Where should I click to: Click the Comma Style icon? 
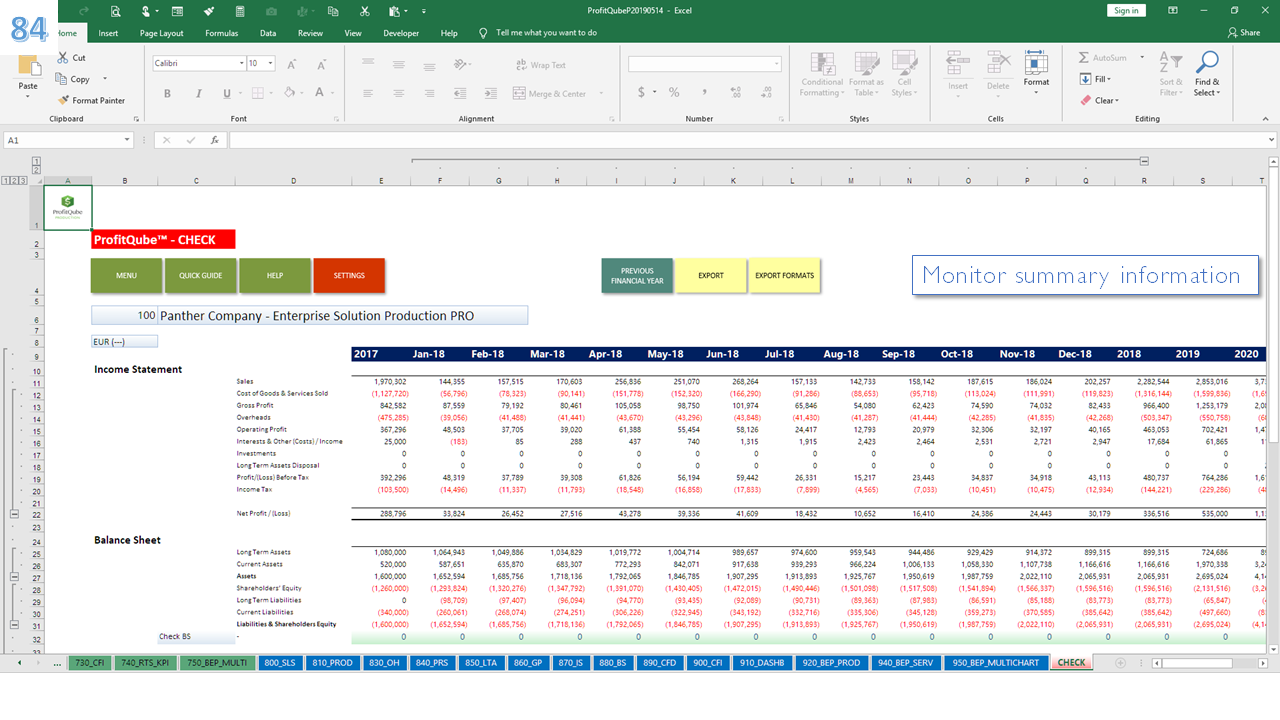click(x=704, y=92)
